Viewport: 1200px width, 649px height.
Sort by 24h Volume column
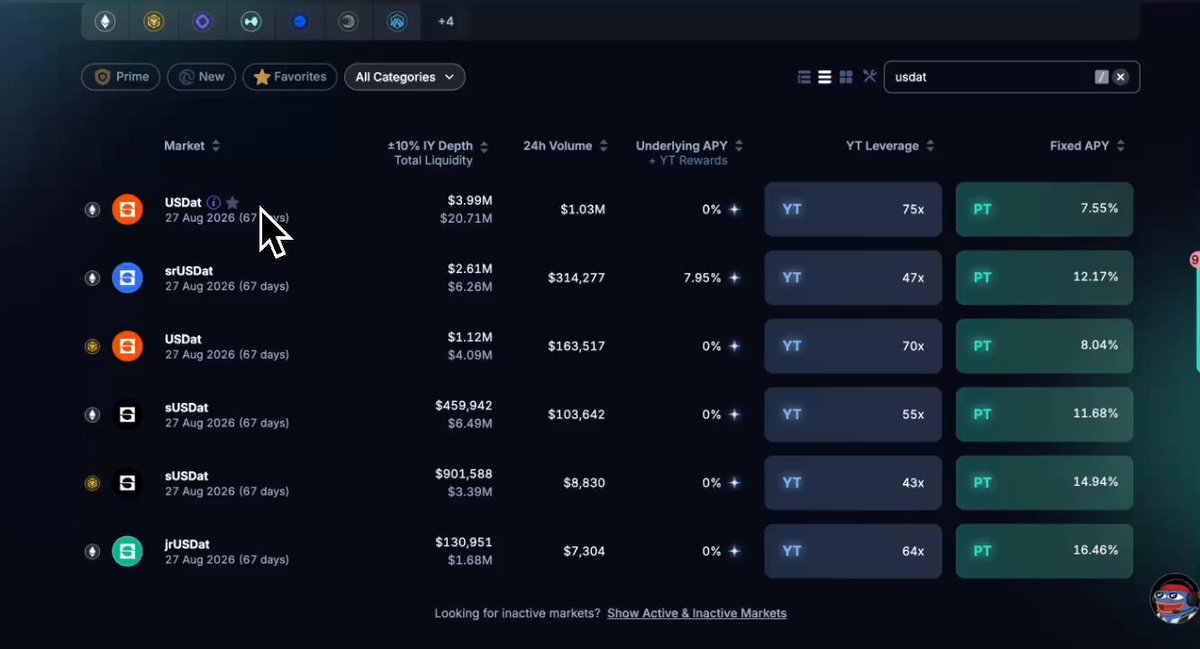(565, 146)
